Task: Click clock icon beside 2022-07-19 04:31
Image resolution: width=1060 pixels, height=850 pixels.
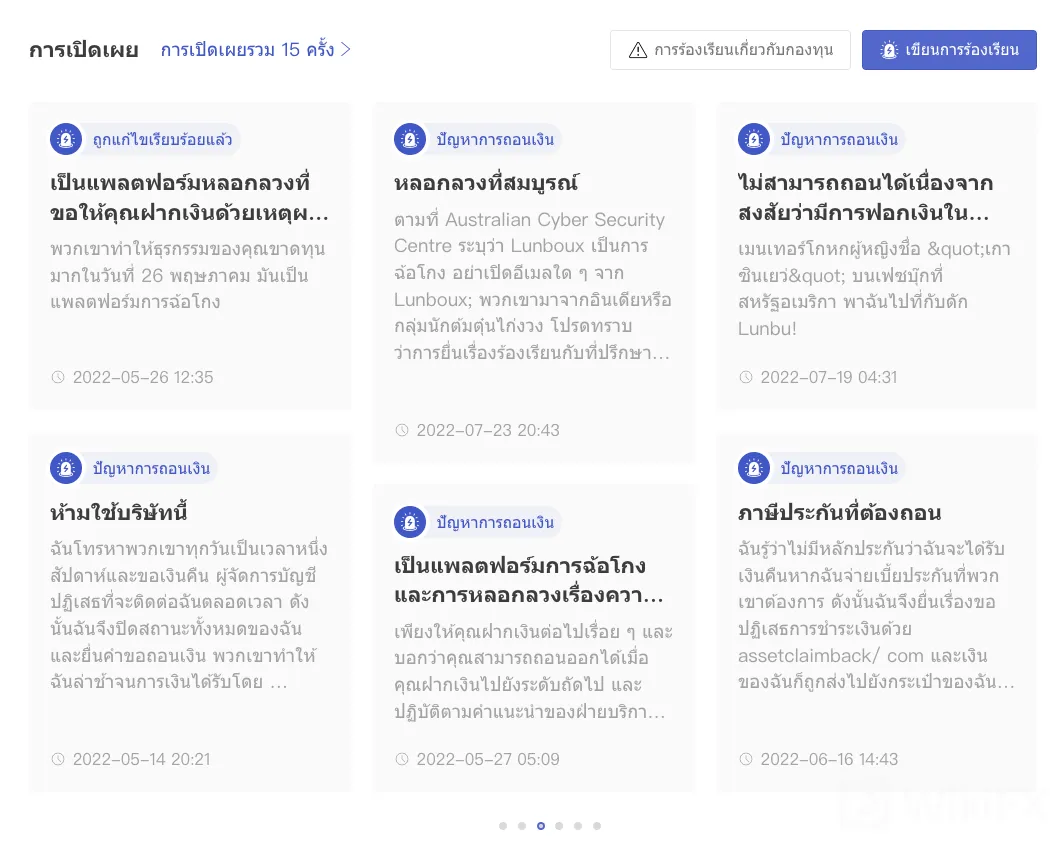Action: (x=746, y=377)
